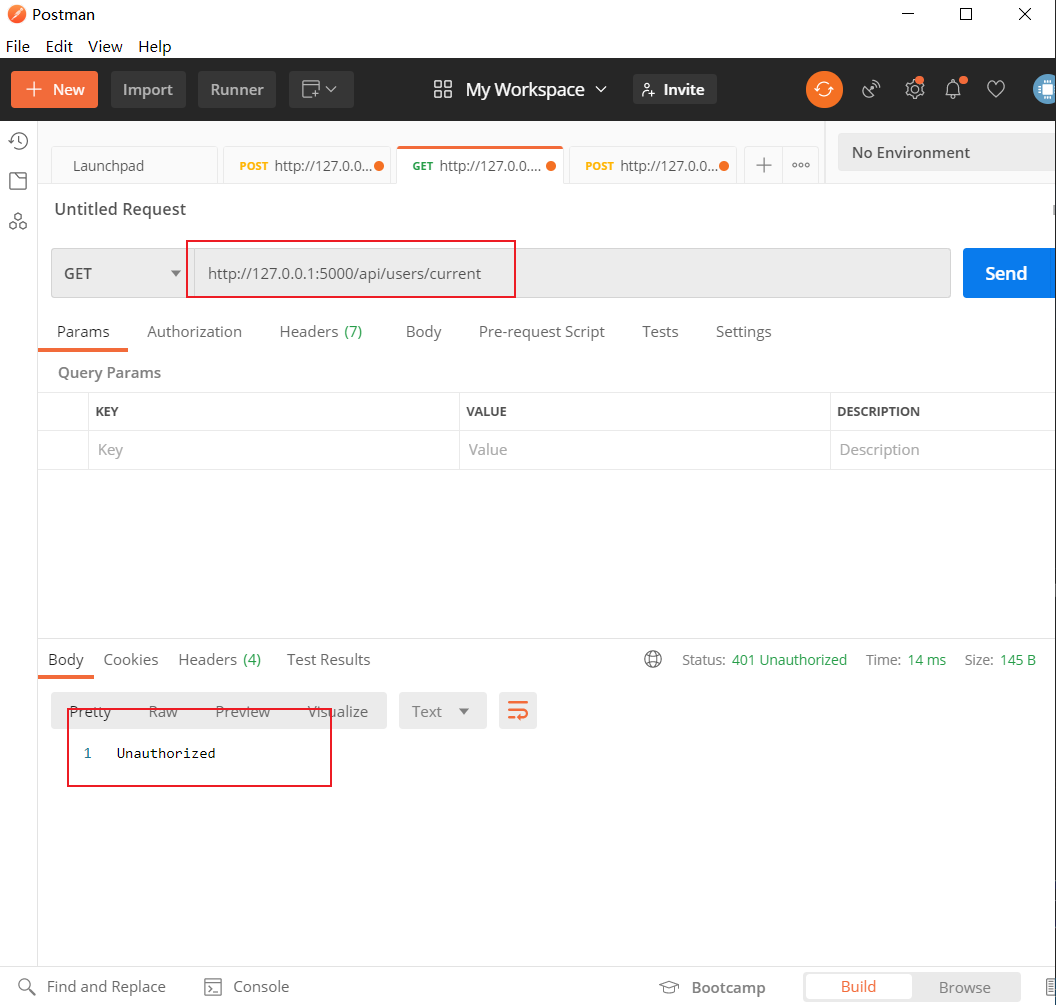
Task: Switch to Browse mode
Action: (x=964, y=987)
